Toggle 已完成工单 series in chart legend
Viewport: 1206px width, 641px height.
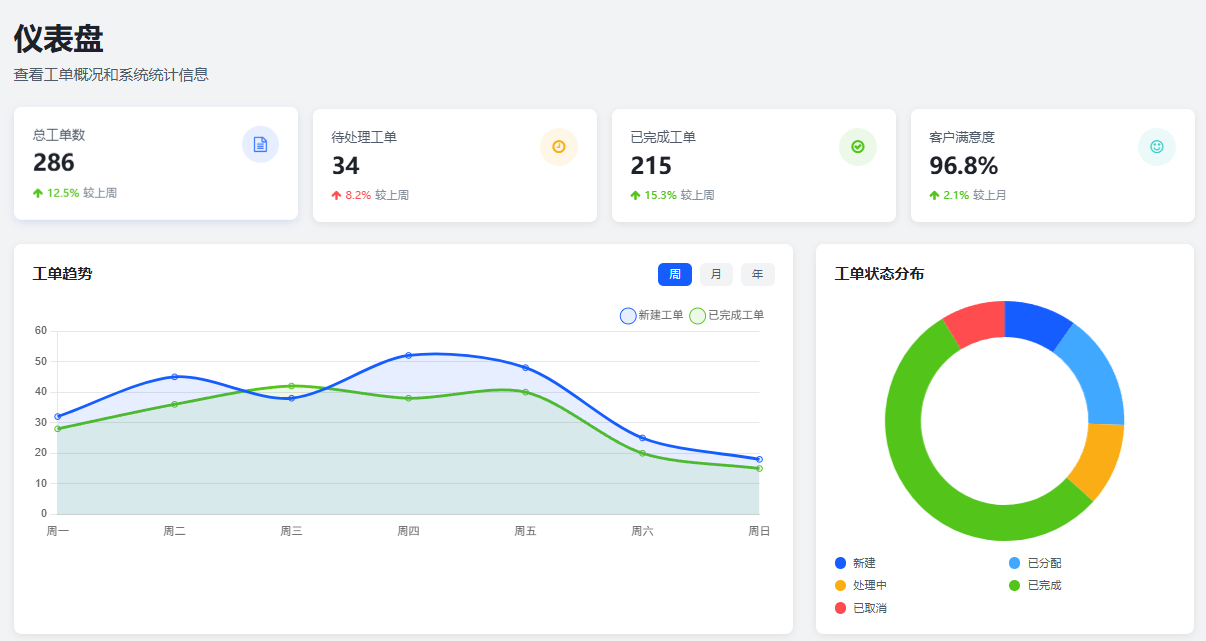727,316
